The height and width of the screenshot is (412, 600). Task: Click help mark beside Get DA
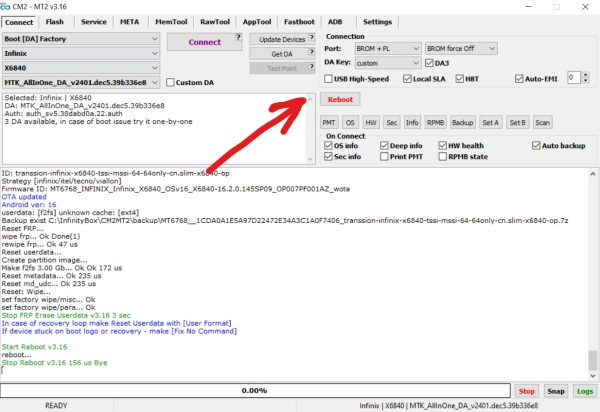pyautogui.click(x=311, y=52)
